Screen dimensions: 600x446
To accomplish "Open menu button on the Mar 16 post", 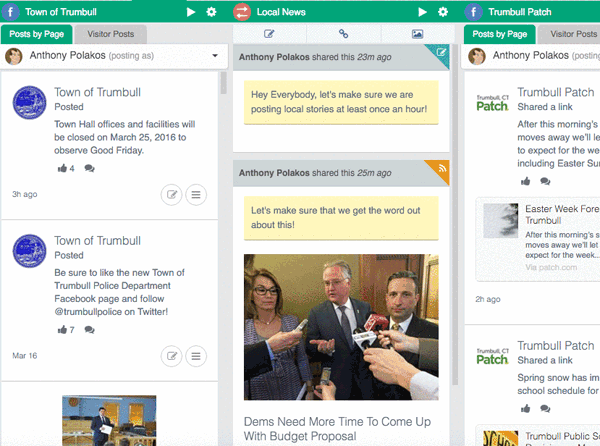I will tap(196, 356).
